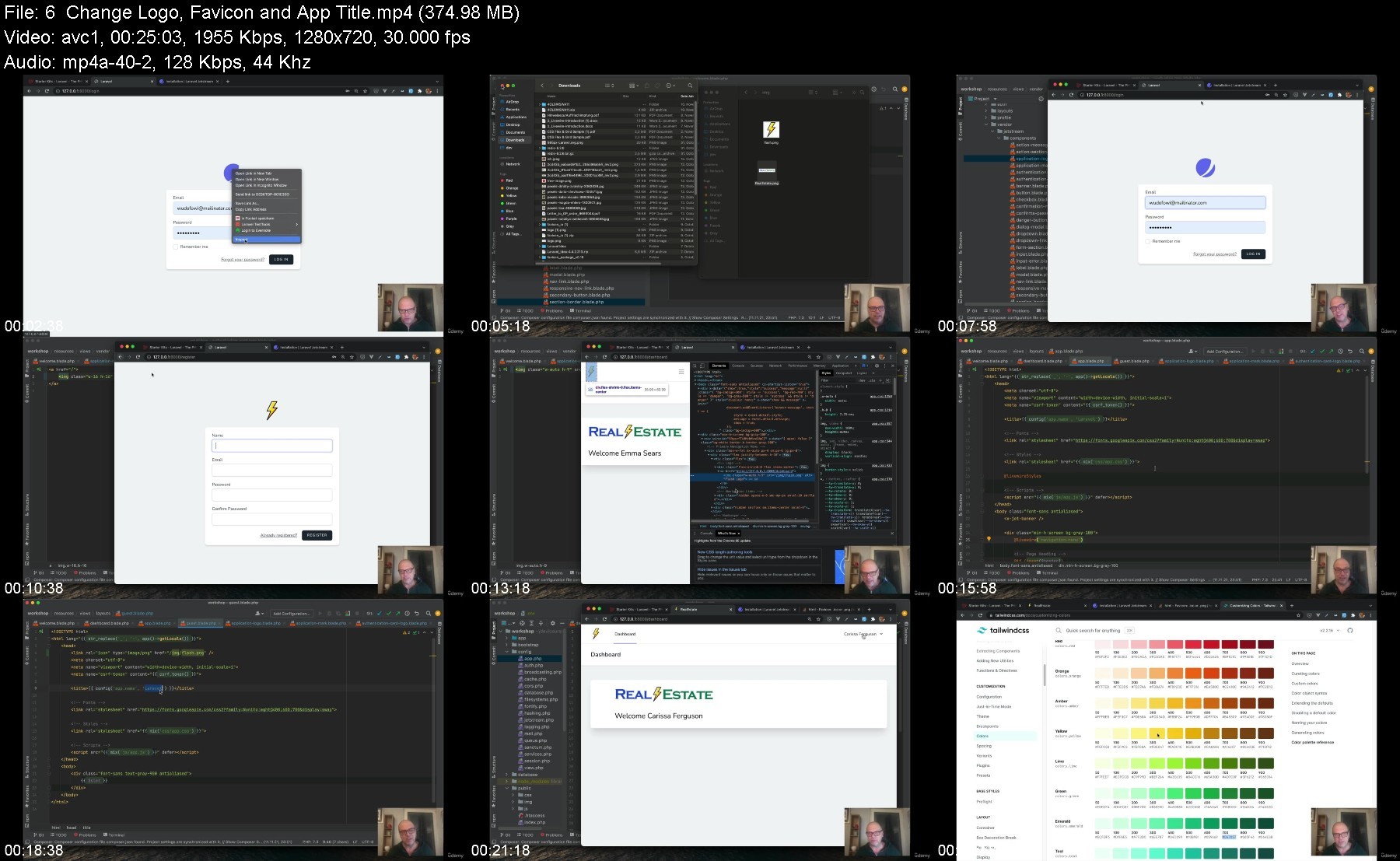This screenshot has width=1400, height=861.
Task: Open Add Configuration dropdown in 00:15:58 IDE
Action: click(1225, 352)
